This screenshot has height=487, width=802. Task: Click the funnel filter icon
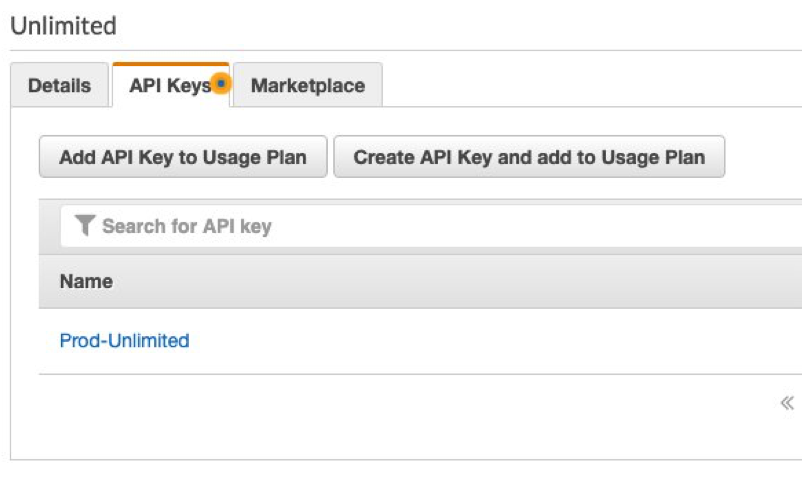[x=86, y=226]
